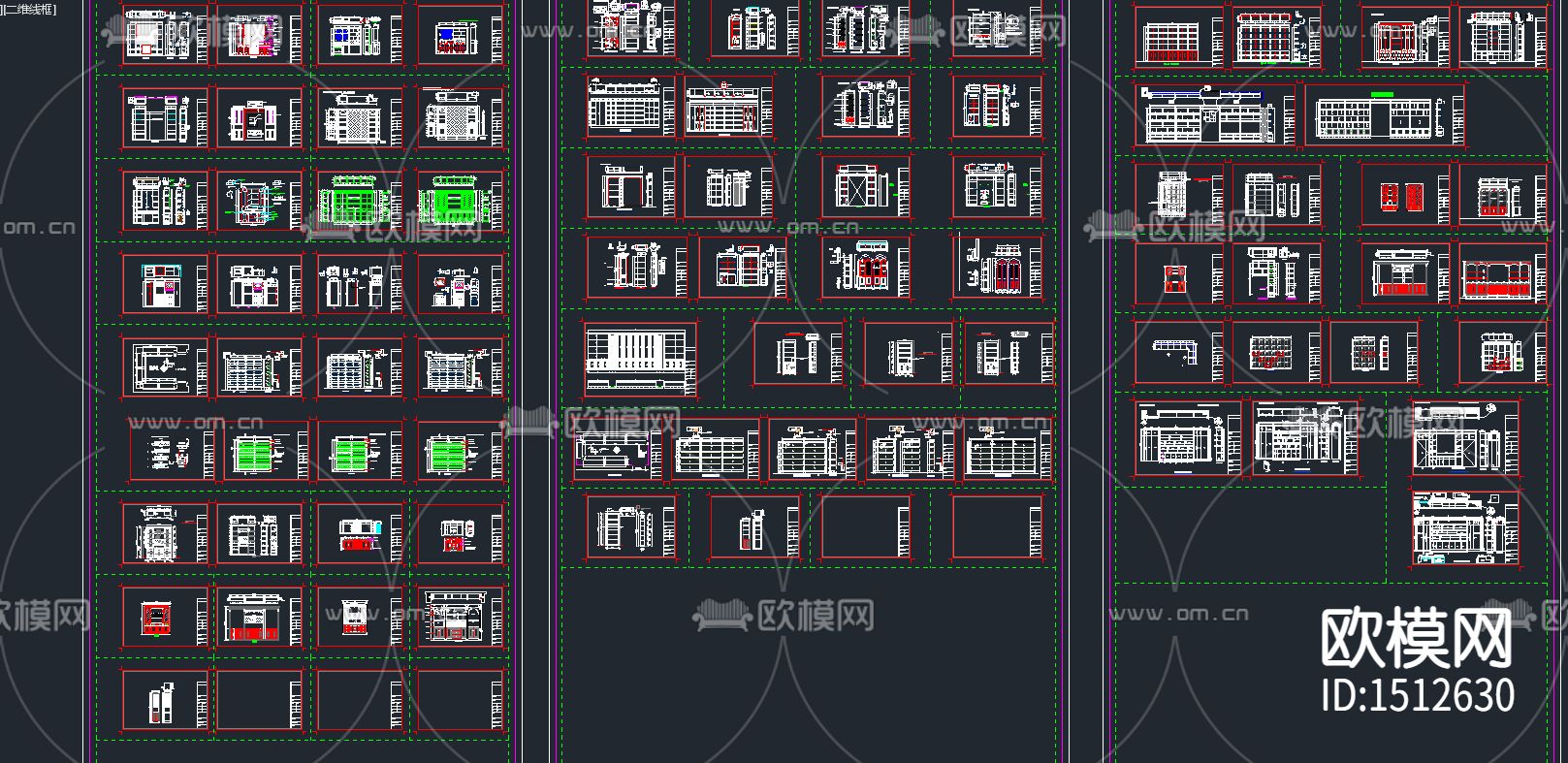The height and width of the screenshot is (763, 1568).
Task: Select the notes-only text list sheet
Action: 172,452
